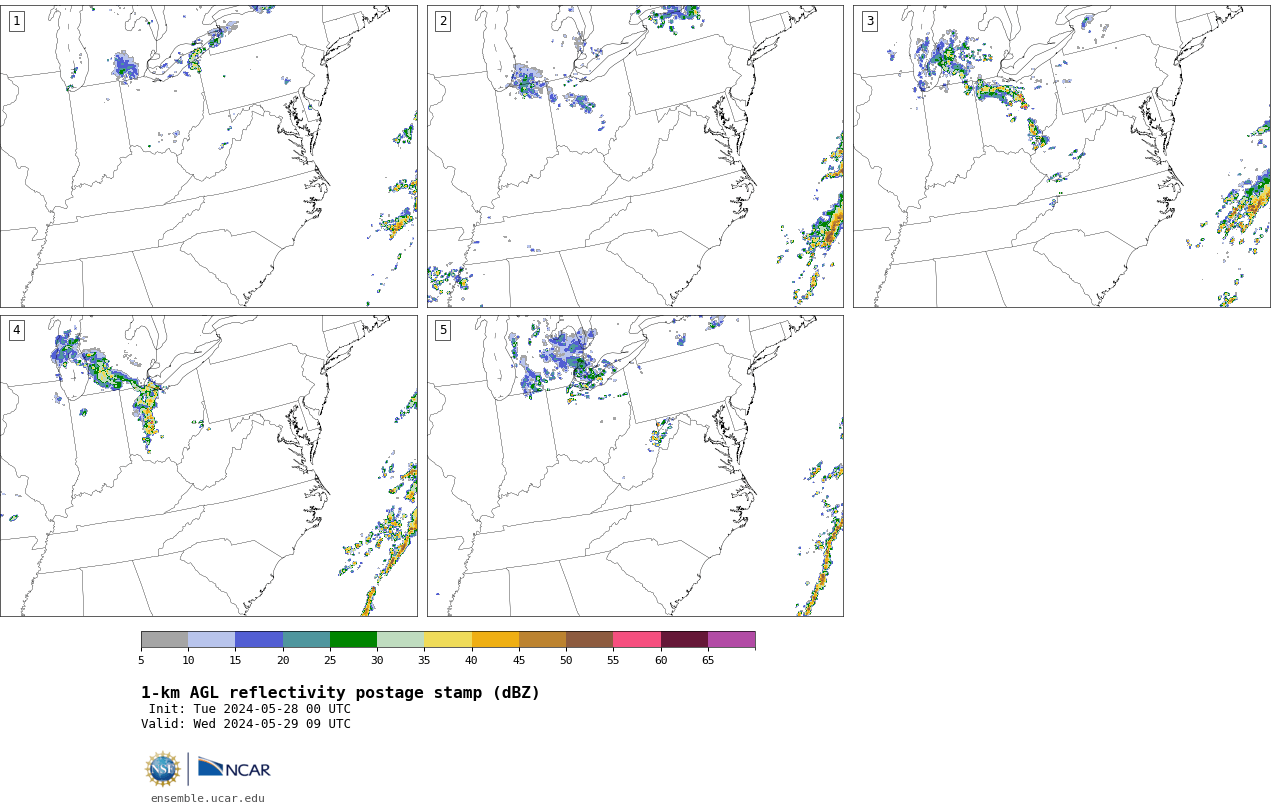Select the orange 40-45 dBZ swatch

point(495,640)
